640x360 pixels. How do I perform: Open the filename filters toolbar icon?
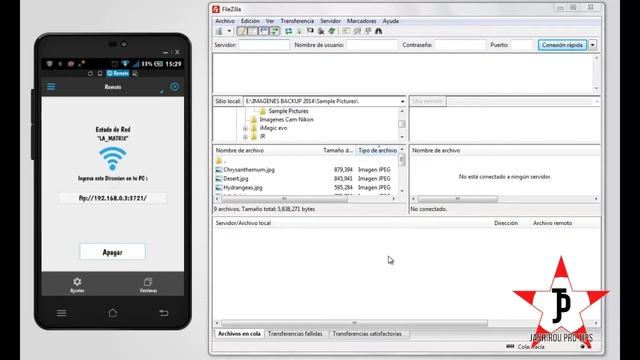346,31
